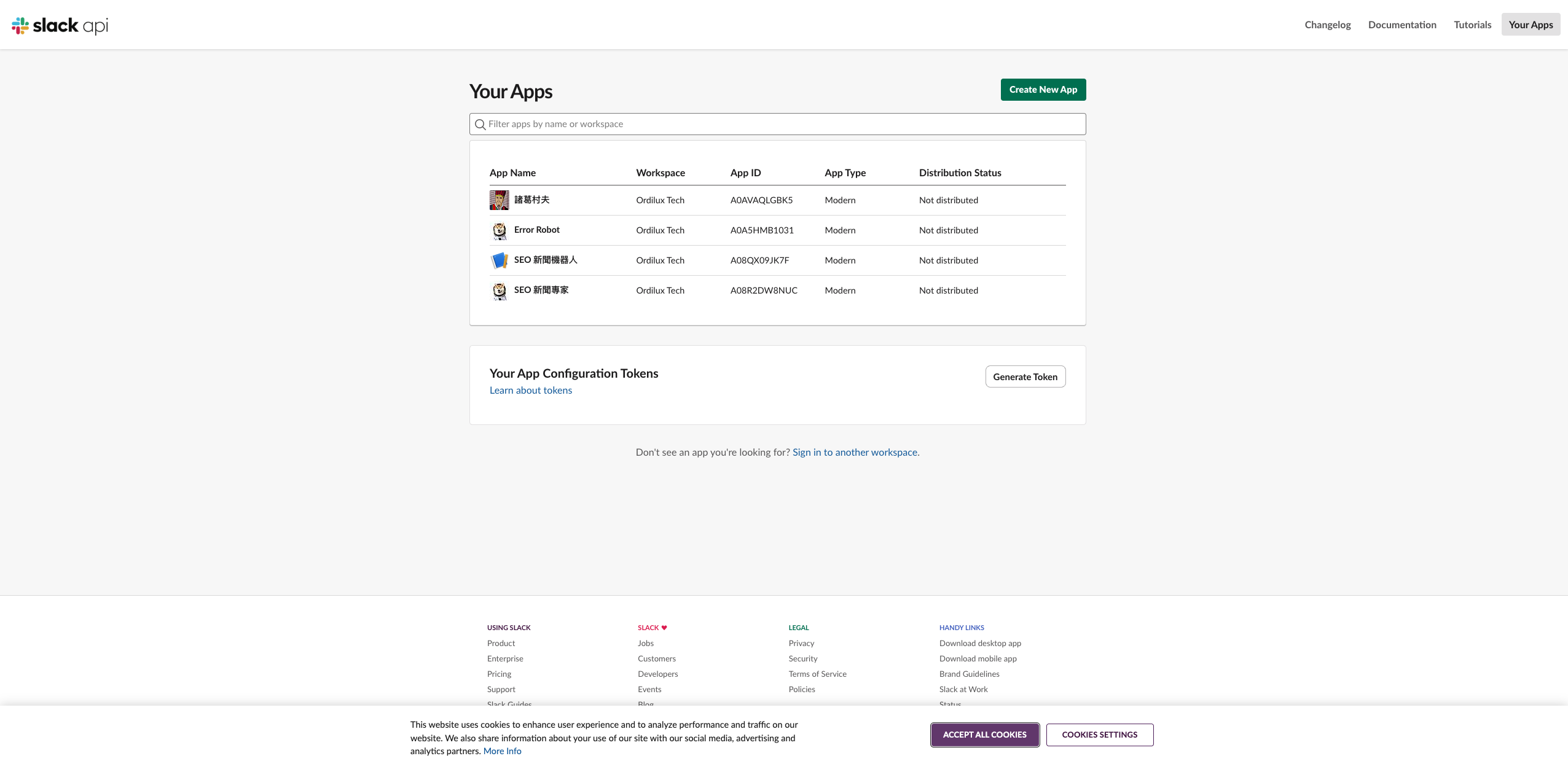Open the Error Robot app icon
The height and width of the screenshot is (764, 1568).
pyautogui.click(x=500, y=230)
